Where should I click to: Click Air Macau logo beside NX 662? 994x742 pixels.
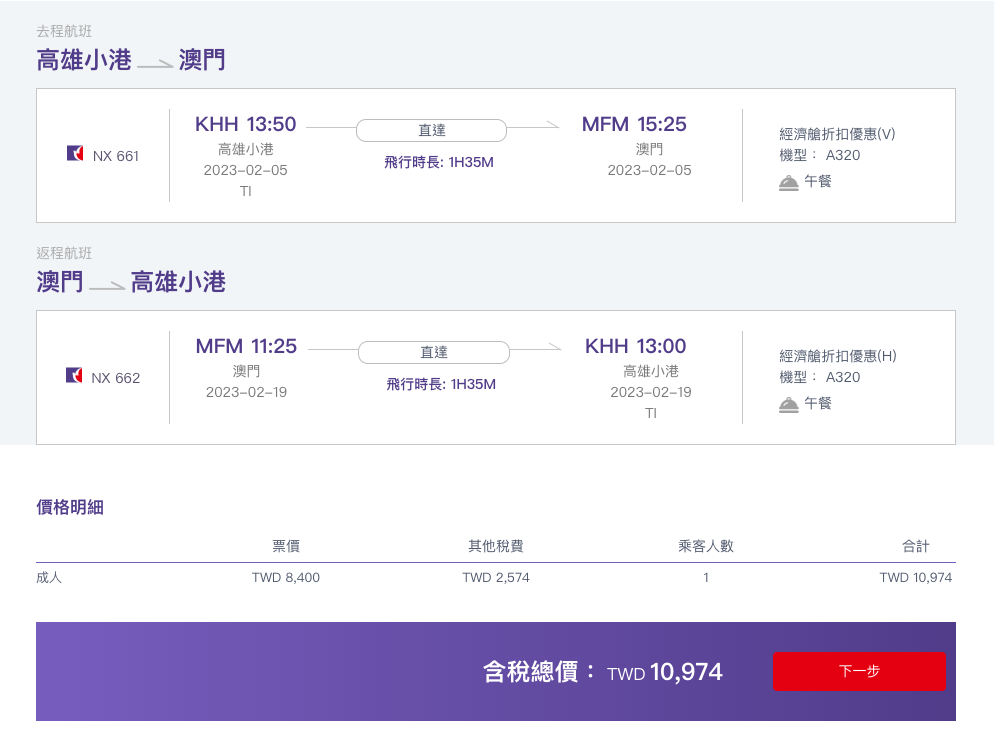[74, 375]
